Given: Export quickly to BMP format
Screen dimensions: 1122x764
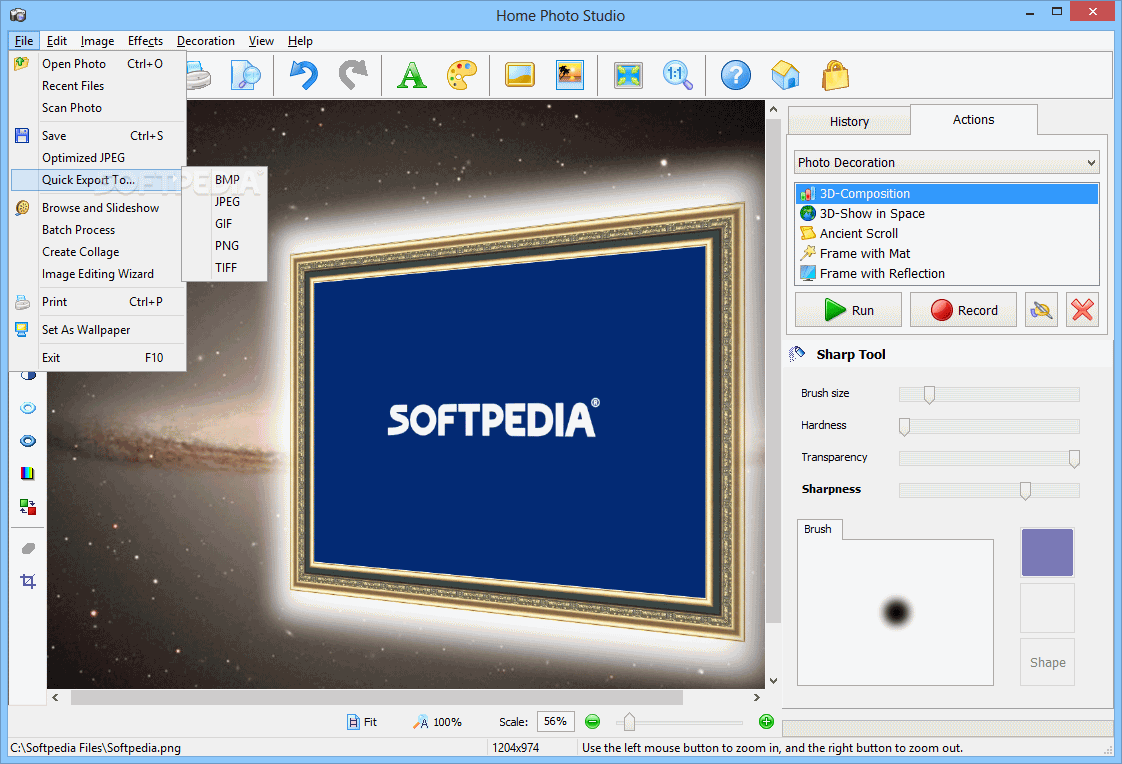Looking at the screenshot, I should 226,180.
